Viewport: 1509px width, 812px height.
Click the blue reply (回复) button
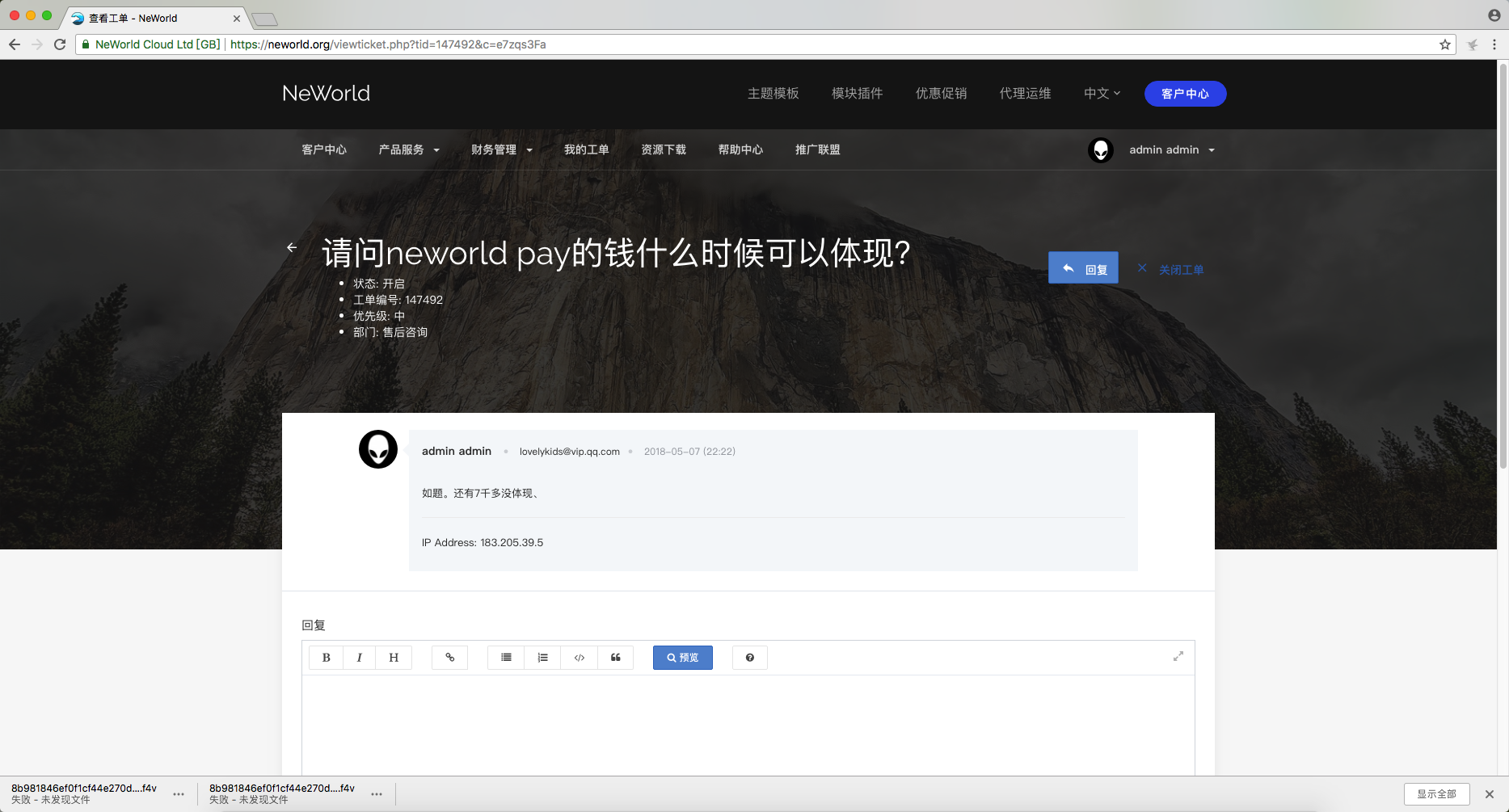point(1083,268)
